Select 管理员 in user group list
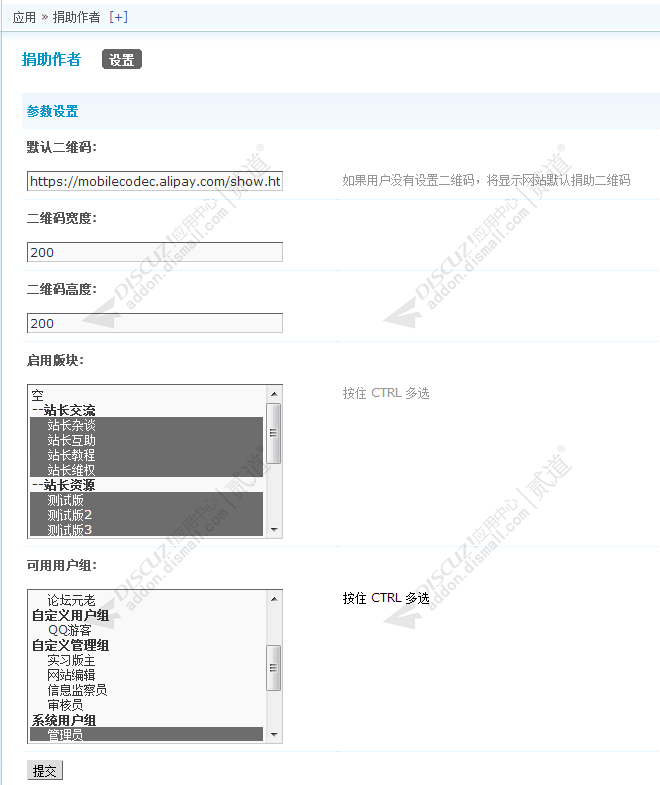The width and height of the screenshot is (660, 785). tap(146, 734)
